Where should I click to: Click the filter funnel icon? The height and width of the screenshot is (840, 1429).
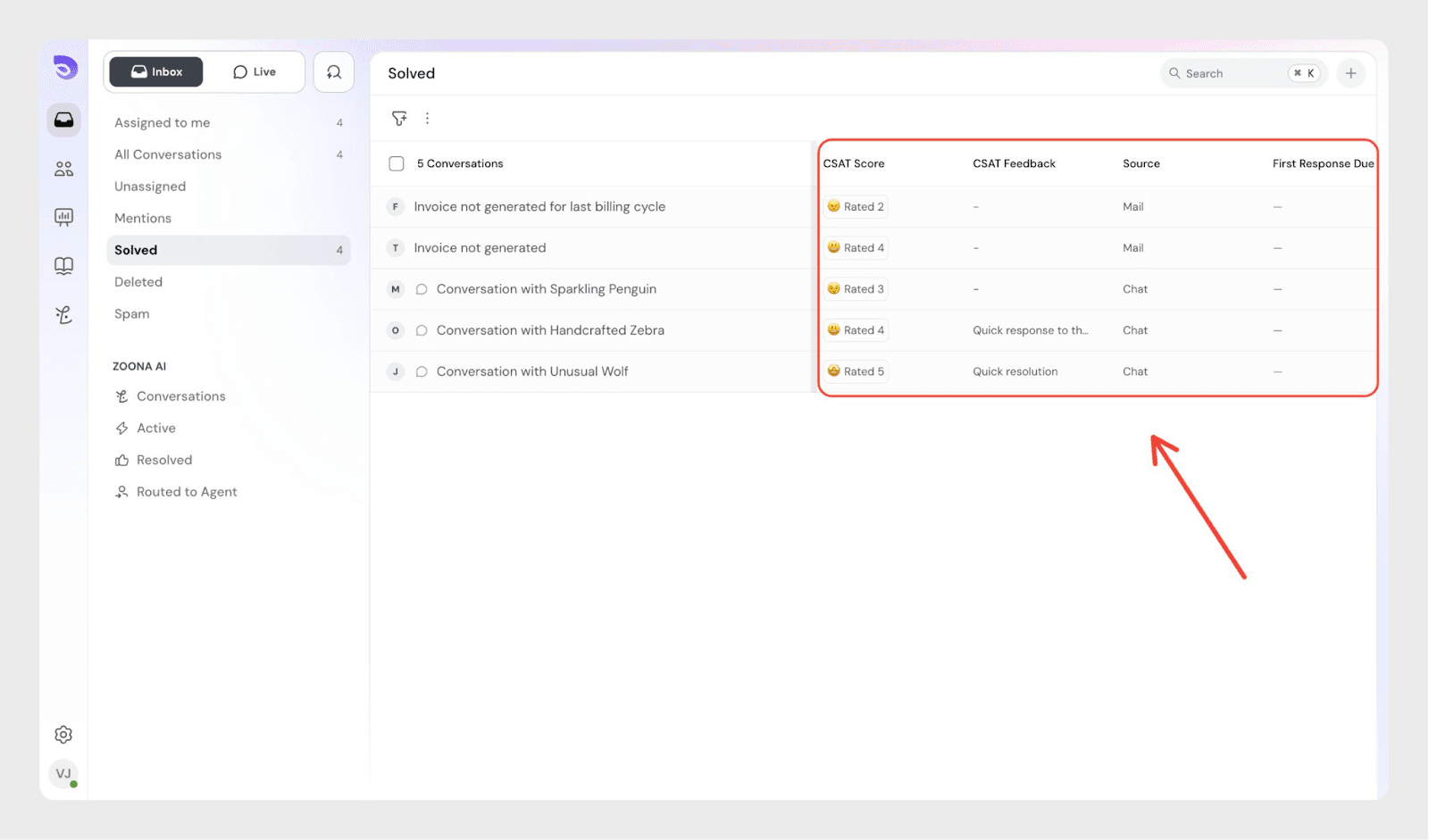pyautogui.click(x=399, y=119)
